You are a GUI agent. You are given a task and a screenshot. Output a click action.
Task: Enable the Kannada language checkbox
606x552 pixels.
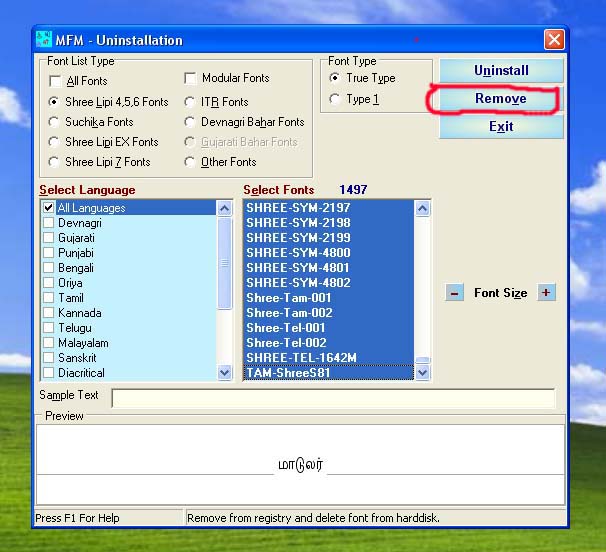tap(48, 313)
